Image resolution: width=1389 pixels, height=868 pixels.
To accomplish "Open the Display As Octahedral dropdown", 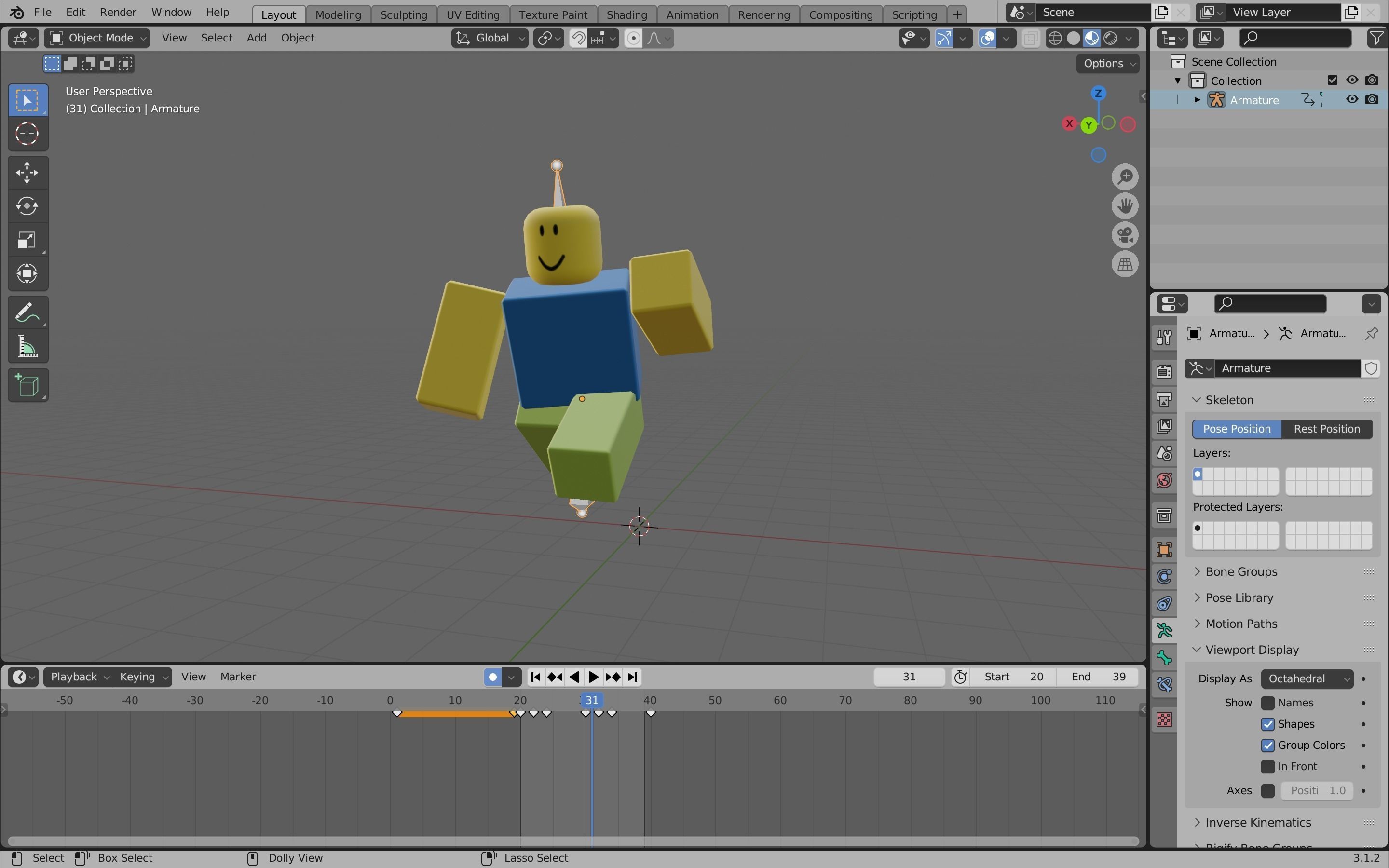I will 1307,678.
